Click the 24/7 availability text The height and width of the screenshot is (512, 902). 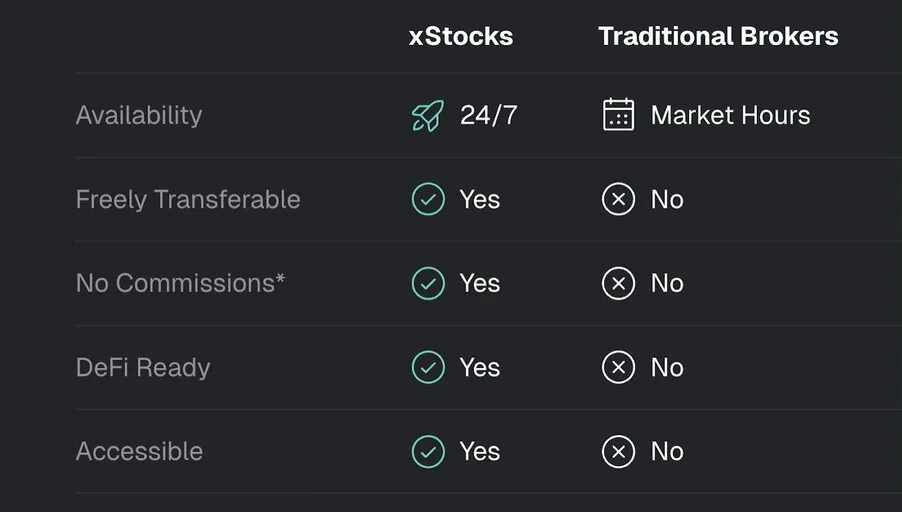pyautogui.click(x=489, y=115)
